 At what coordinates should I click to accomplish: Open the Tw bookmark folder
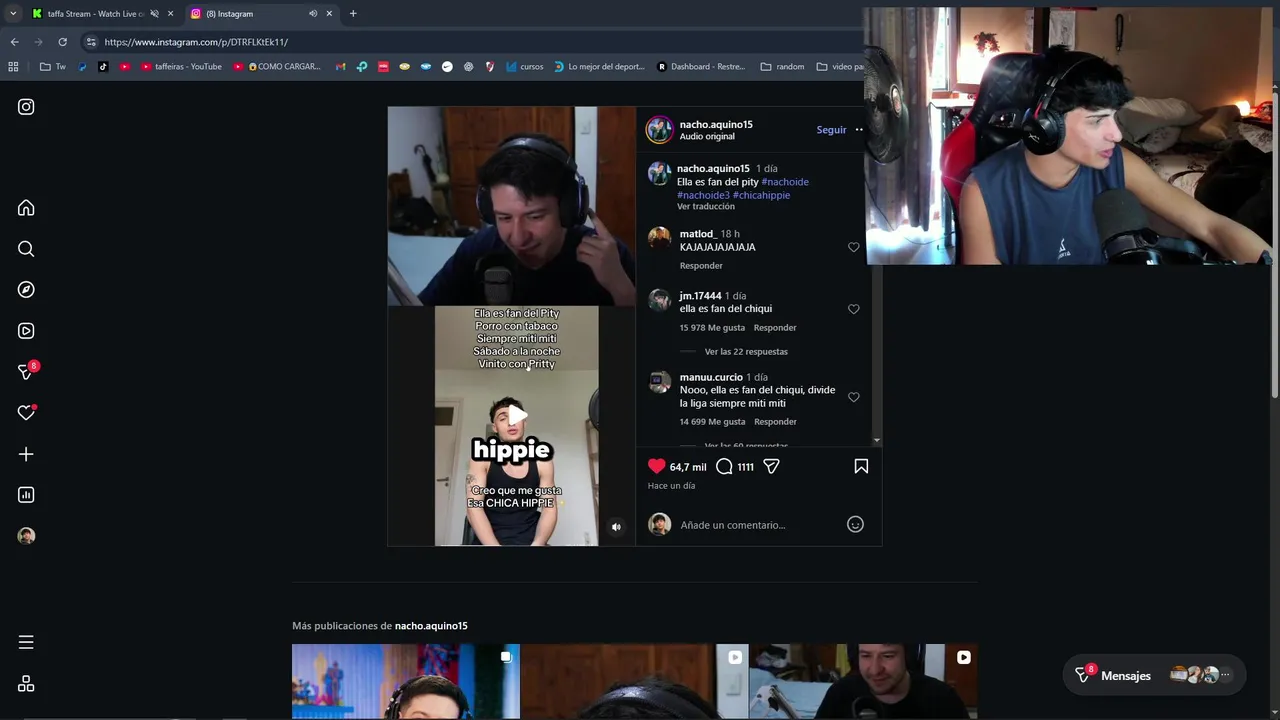(x=53, y=67)
